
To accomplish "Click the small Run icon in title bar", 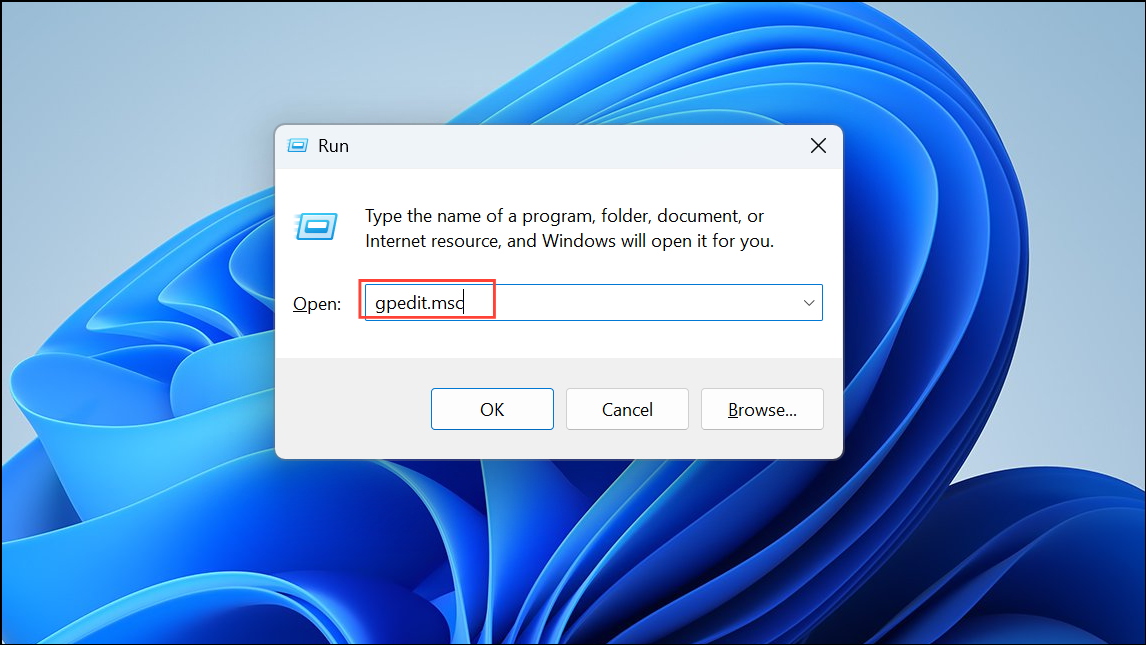I will pos(297,146).
